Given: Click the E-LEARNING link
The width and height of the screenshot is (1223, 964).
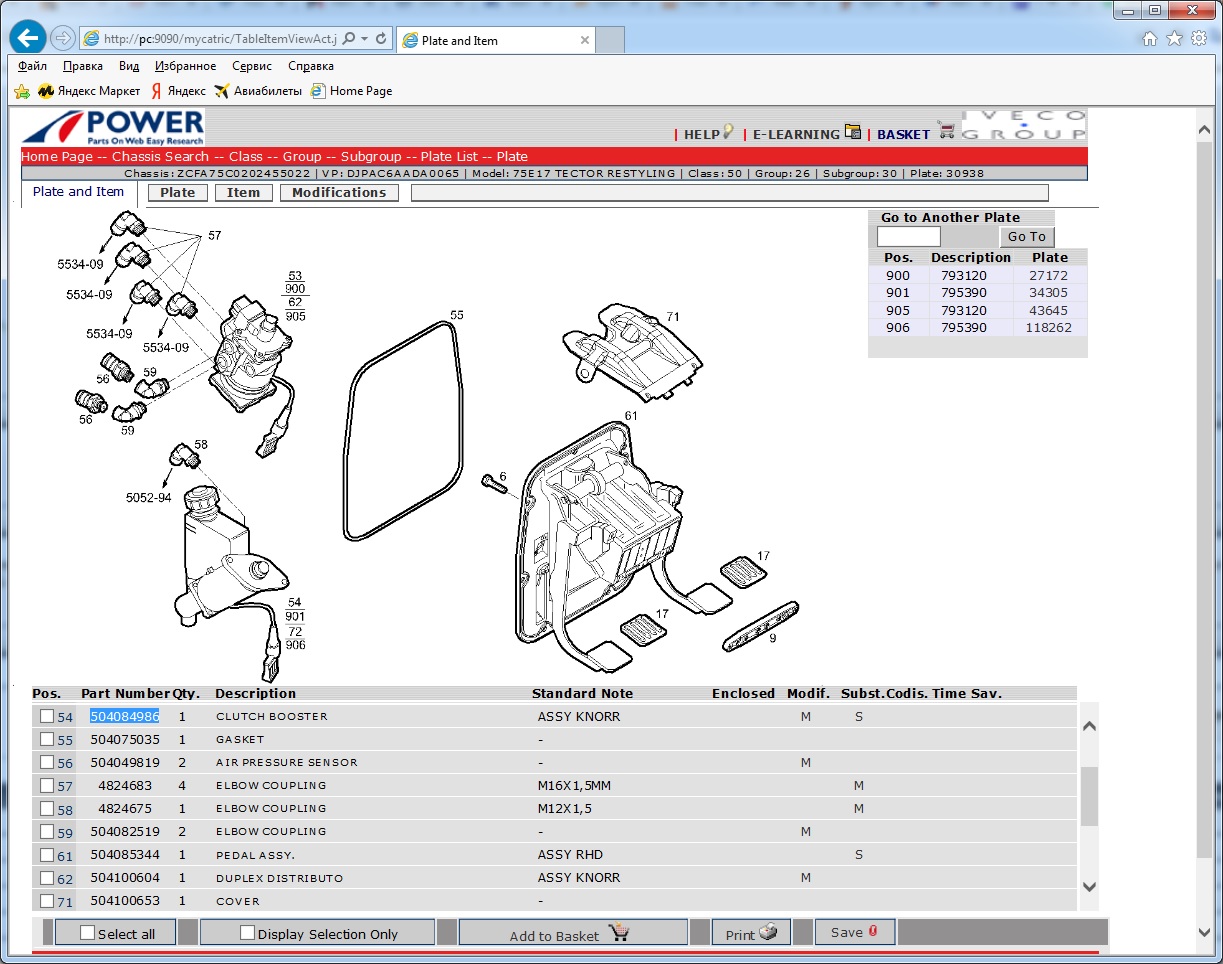Looking at the screenshot, I should click(796, 134).
